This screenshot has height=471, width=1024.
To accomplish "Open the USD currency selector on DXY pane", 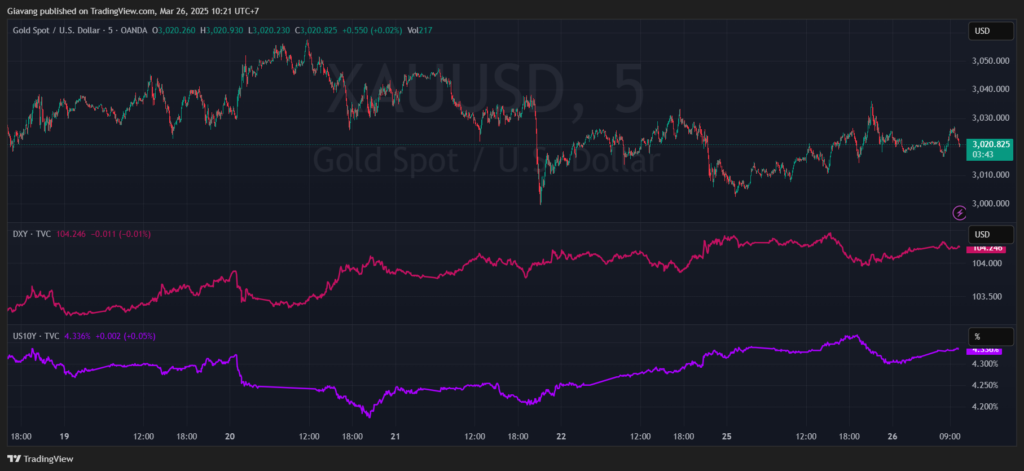I will pyautogui.click(x=990, y=234).
